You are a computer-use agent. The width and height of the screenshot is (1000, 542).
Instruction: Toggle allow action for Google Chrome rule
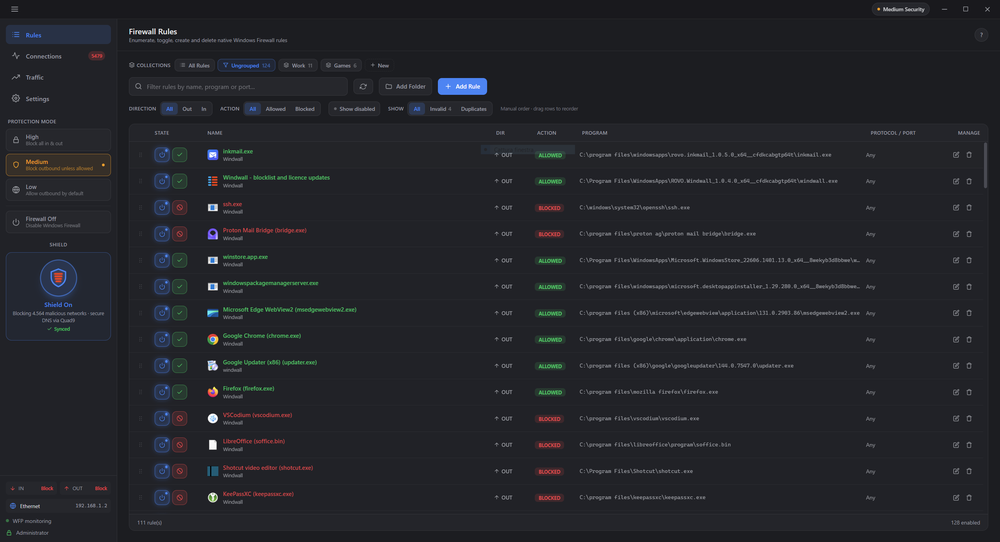pos(180,339)
